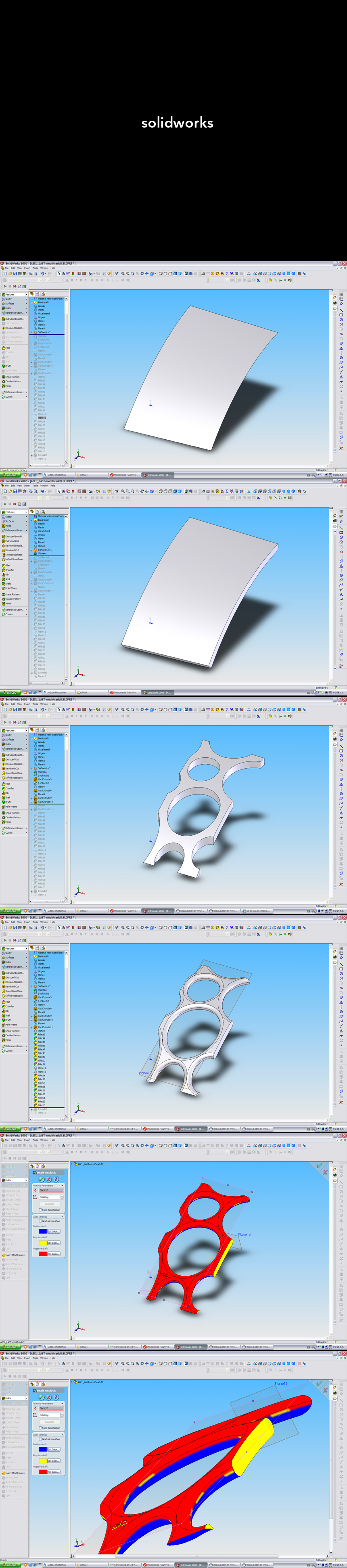In fifth screenshot, click Plane12 direction field
Image resolution: width=347 pixels, height=1568 pixels.
(x=51, y=1191)
